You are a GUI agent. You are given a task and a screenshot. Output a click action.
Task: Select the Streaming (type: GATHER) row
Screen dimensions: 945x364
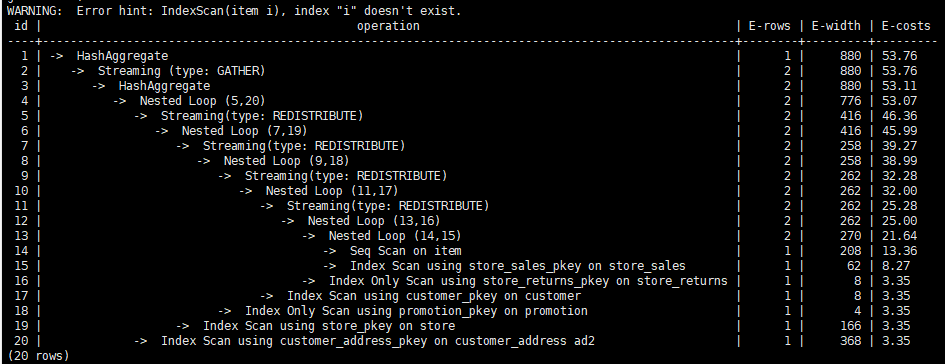click(472, 71)
